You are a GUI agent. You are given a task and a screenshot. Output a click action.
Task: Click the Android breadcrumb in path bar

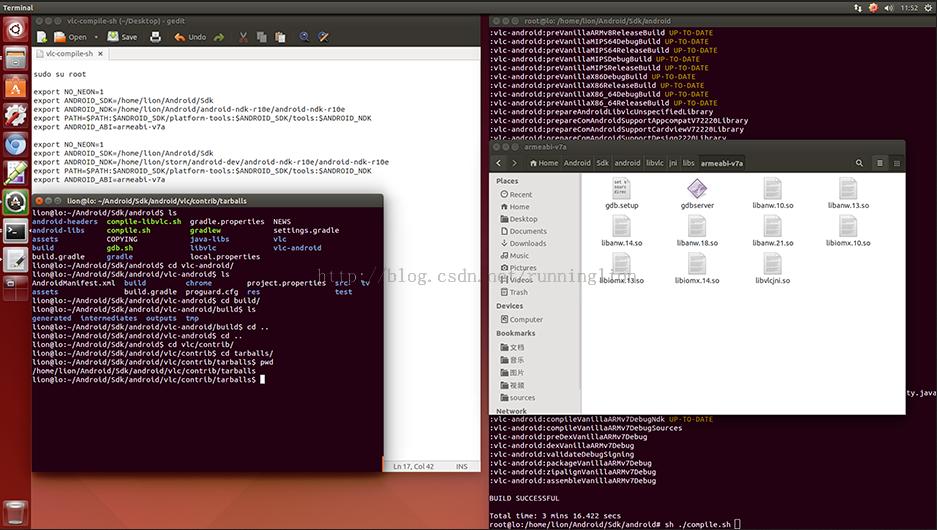[x=577, y=163]
